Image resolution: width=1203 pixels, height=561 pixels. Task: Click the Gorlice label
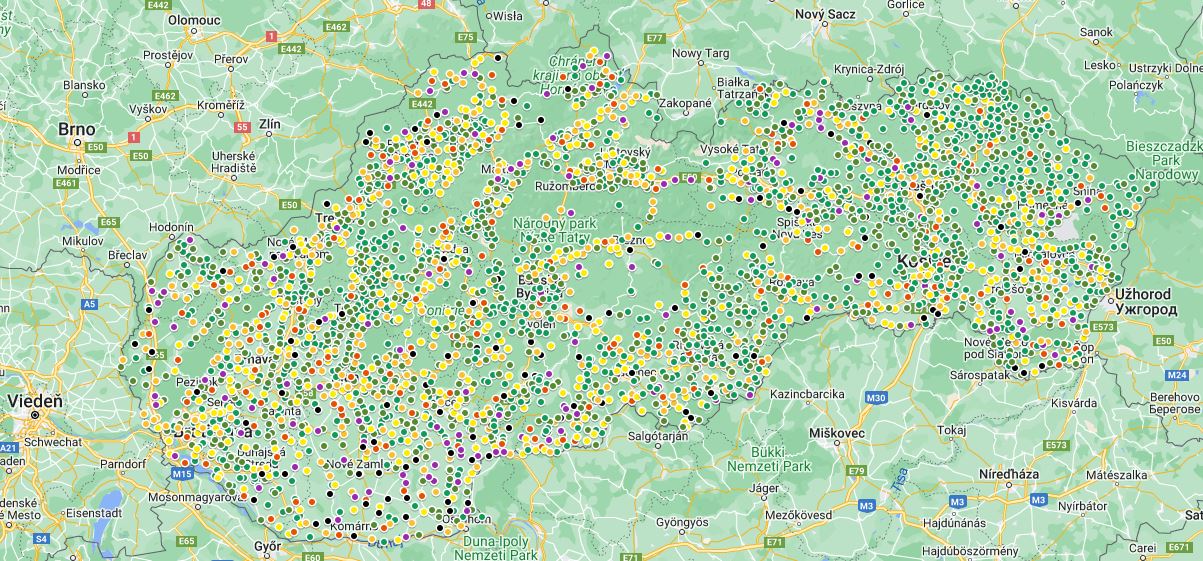click(905, 5)
